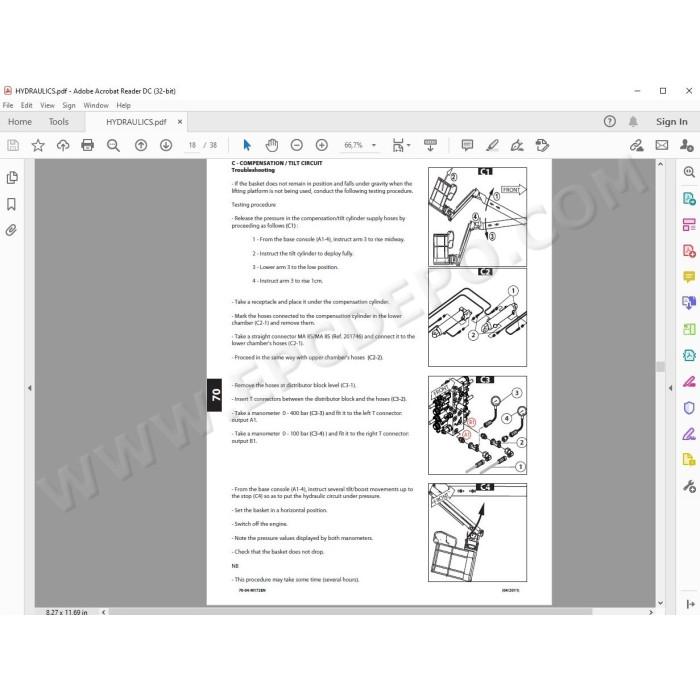Open notifications bell icon
Screen dimensions: 700x700
[x=633, y=121]
